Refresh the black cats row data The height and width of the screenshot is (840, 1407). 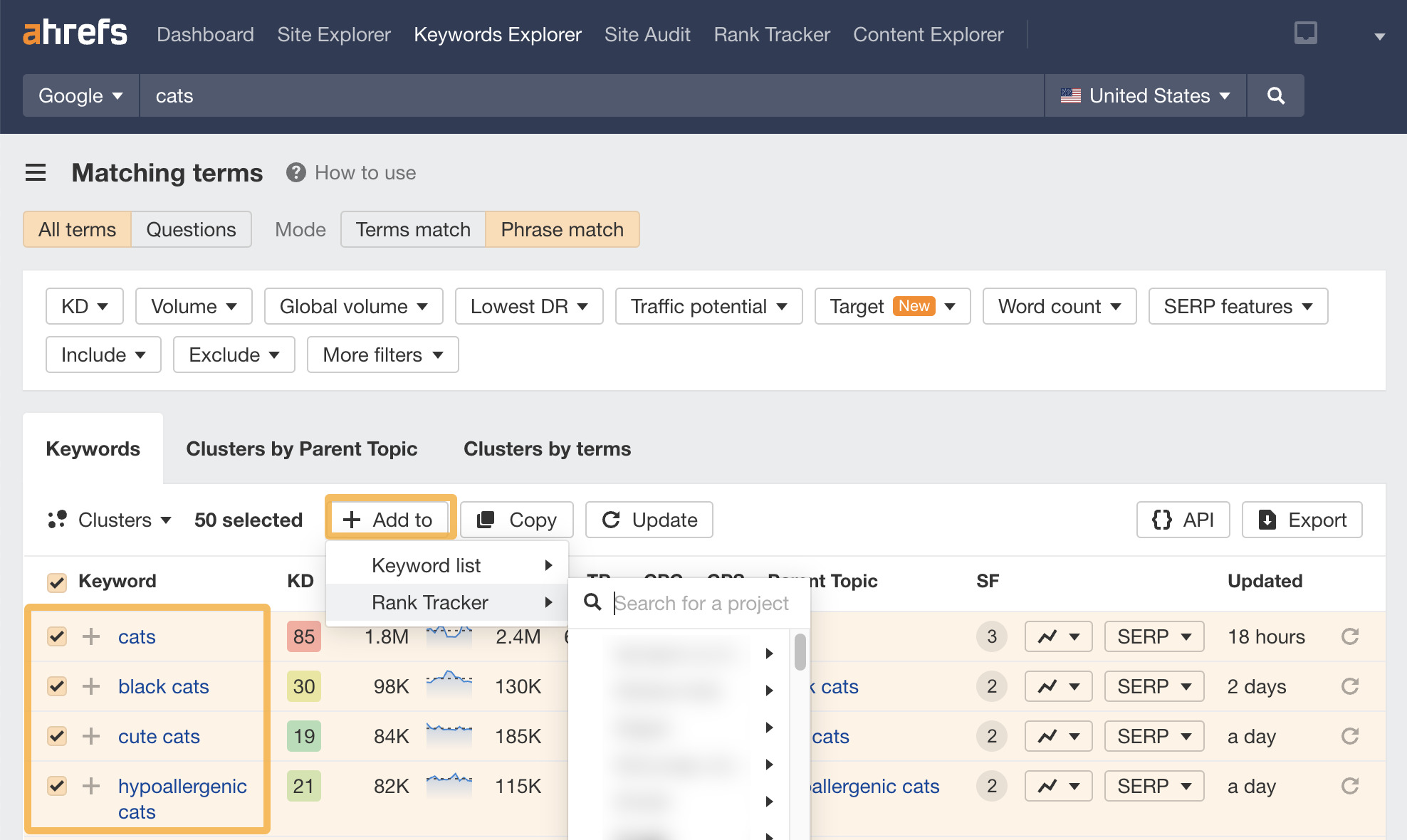click(1350, 686)
